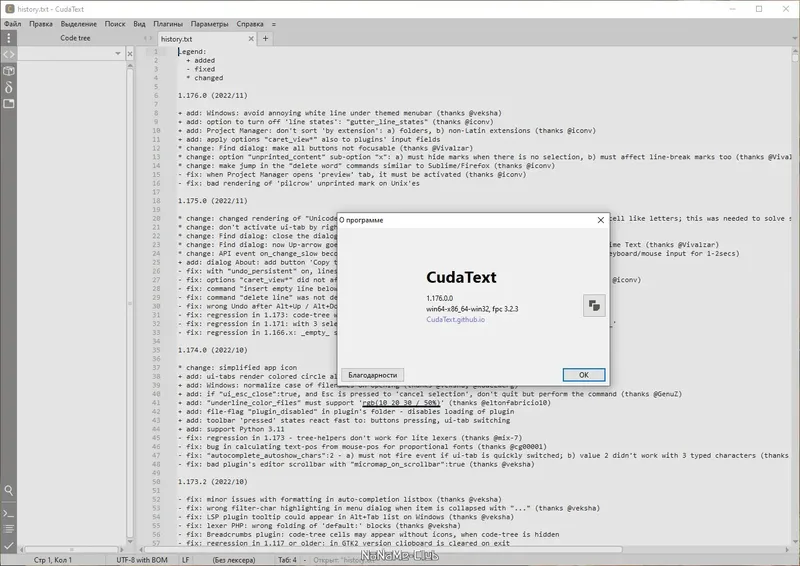Click line "1.173.2 (2022/10)" in editor
This screenshot has width=800, height=566.
point(213,482)
